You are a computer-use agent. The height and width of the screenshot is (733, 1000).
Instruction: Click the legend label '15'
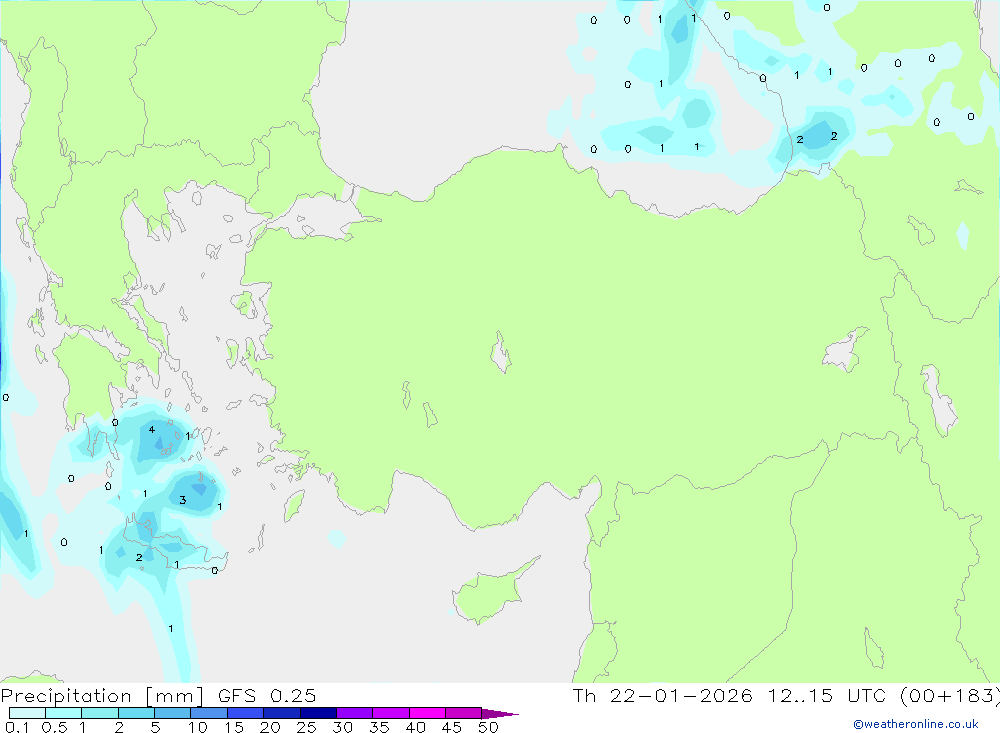[234, 727]
